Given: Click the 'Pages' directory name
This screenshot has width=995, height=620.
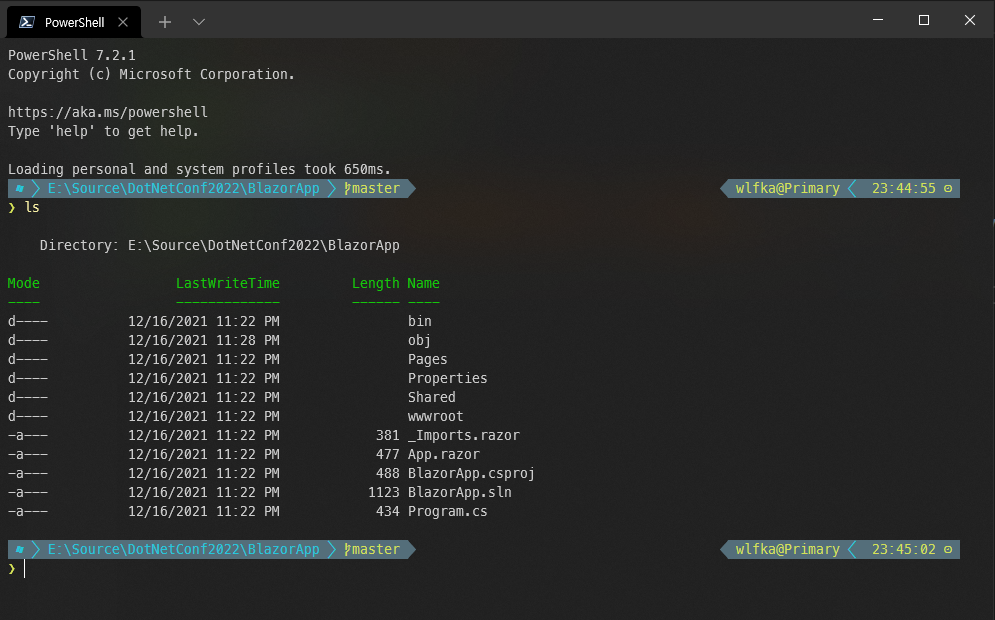Looking at the screenshot, I should click(x=428, y=359).
